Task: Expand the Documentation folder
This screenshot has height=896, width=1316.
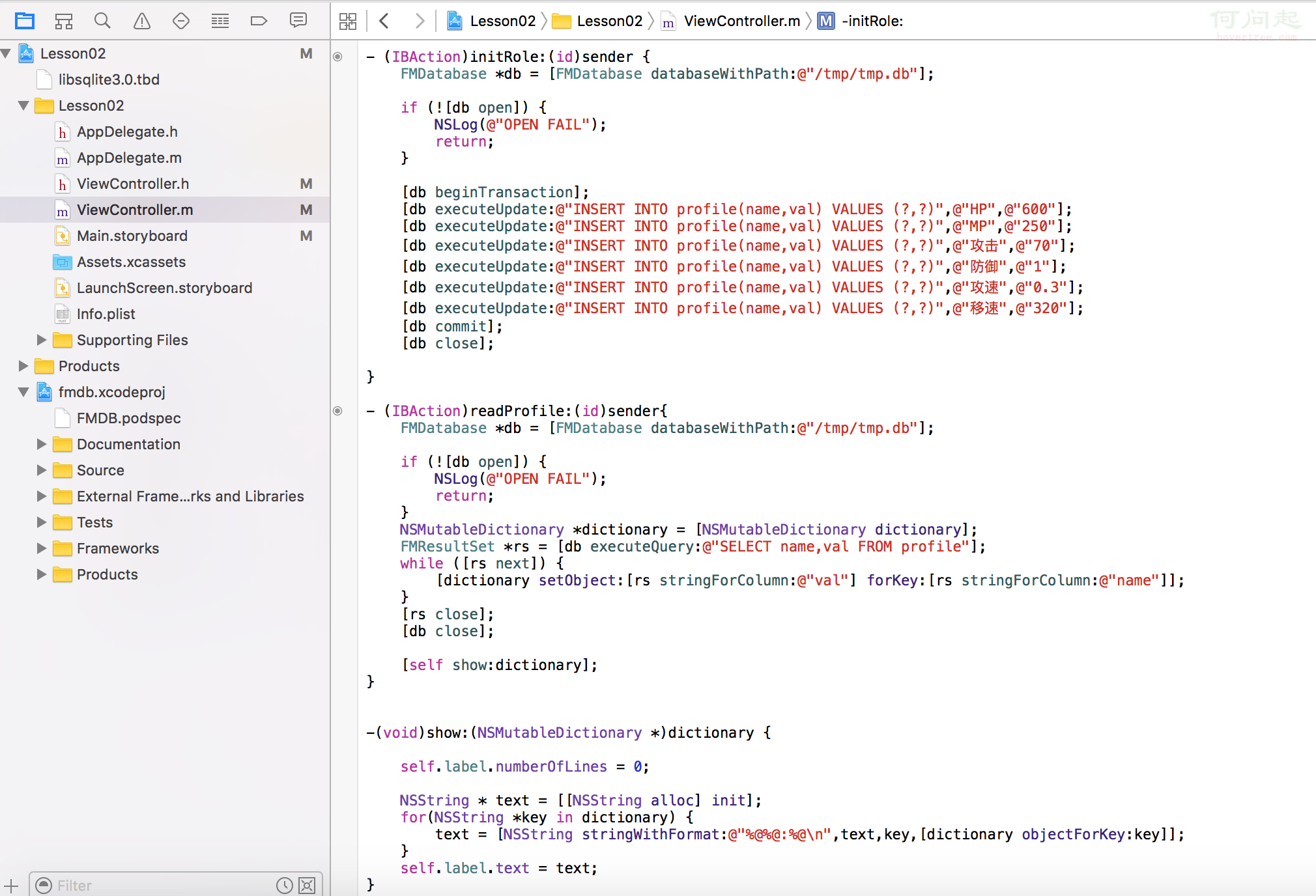Action: pos(42,444)
